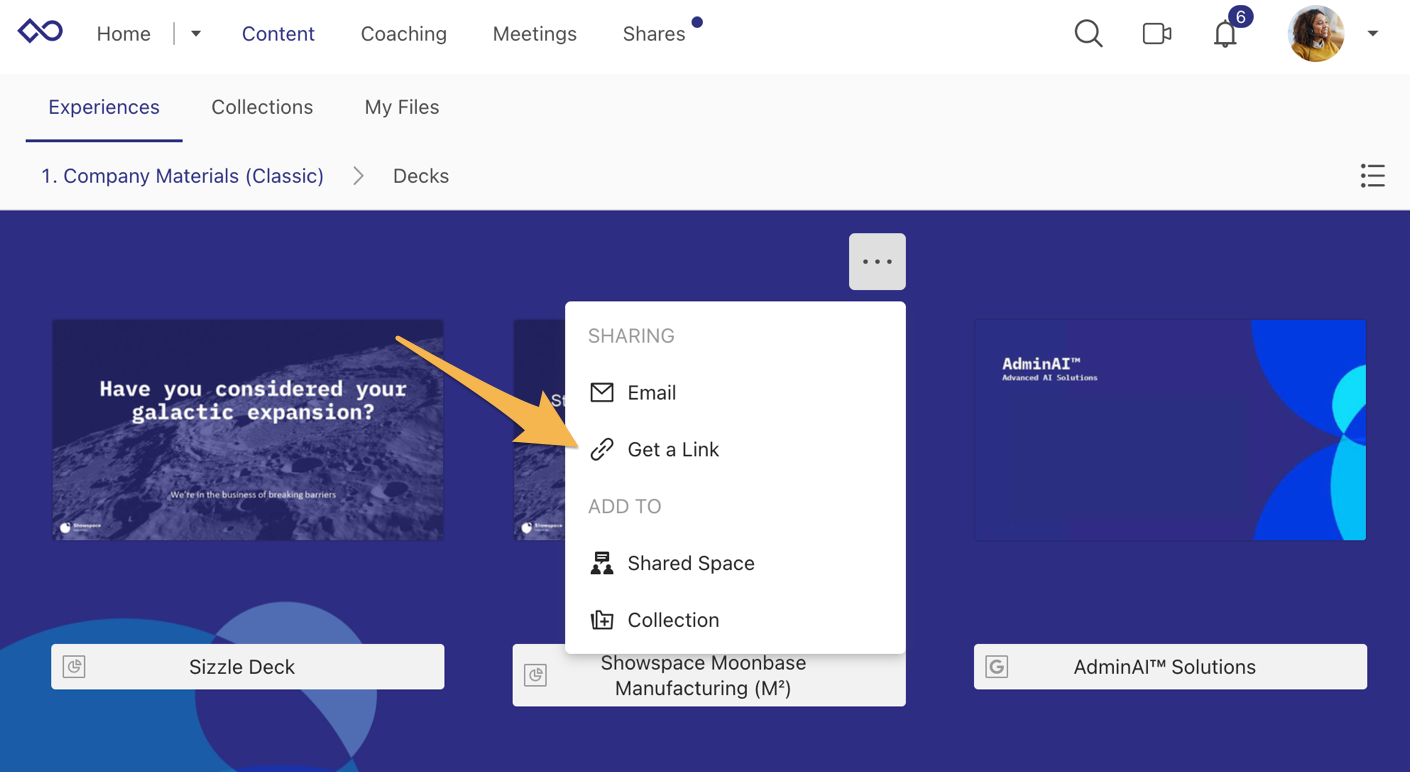Screen dimensions: 1410x772
Task: Open the Content nav item
Action: coord(278,34)
